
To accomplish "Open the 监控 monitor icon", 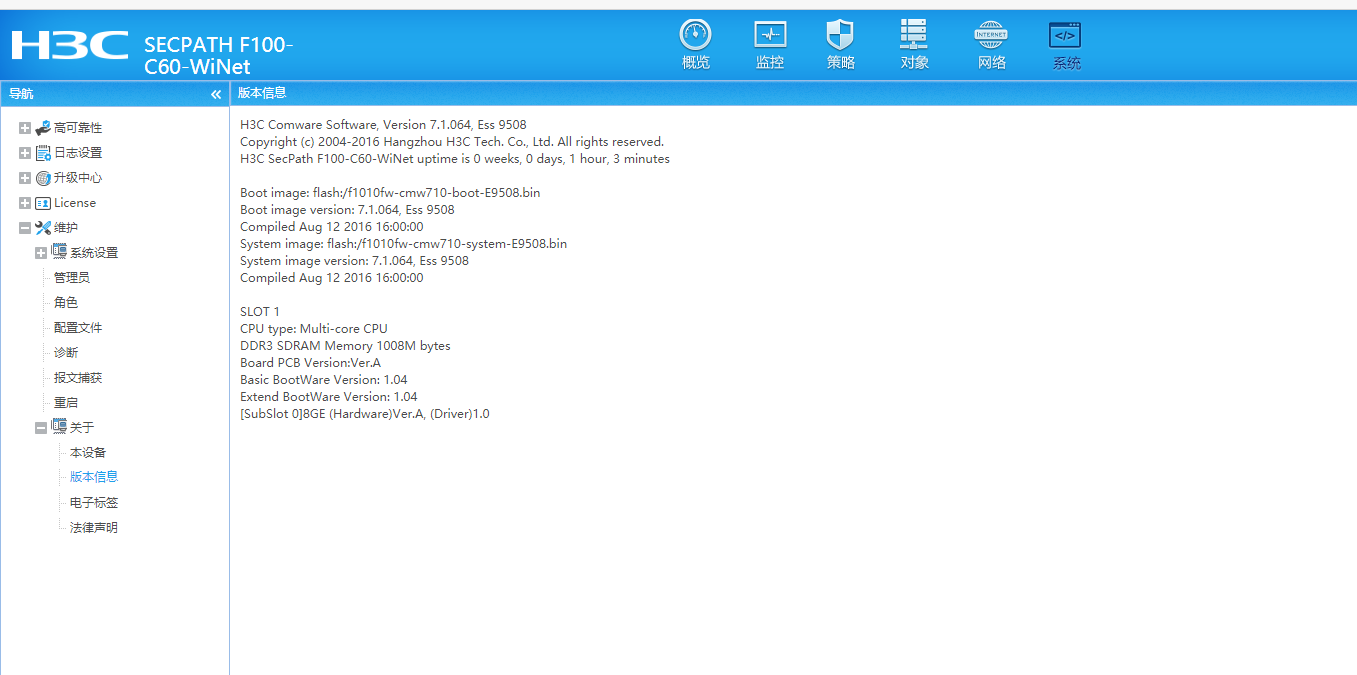I will point(770,34).
